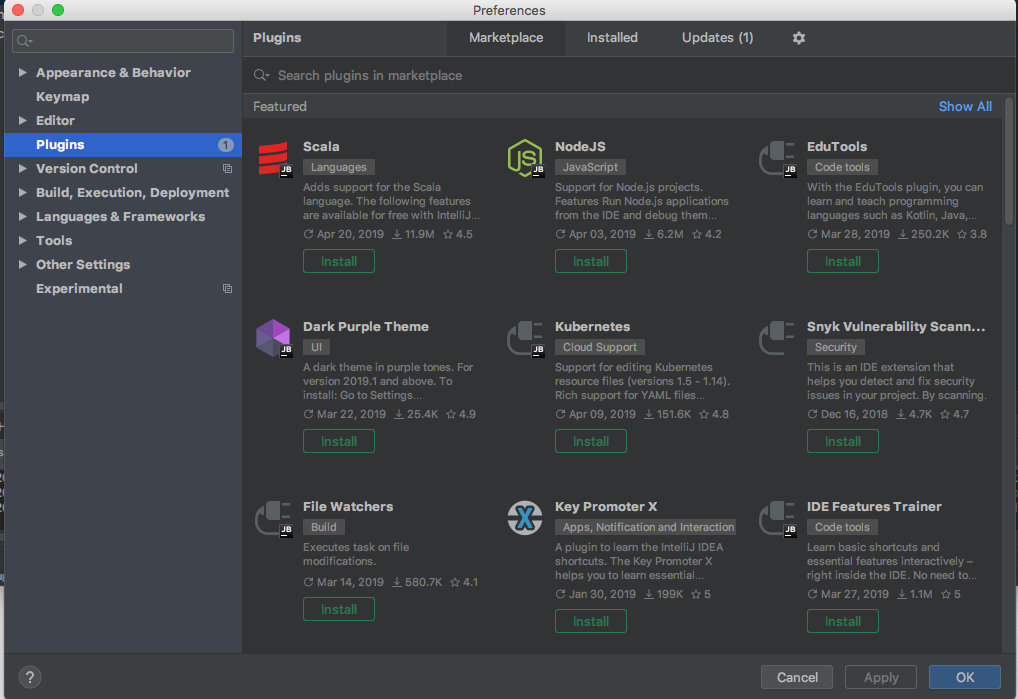This screenshot has height=699, width=1018.
Task: Open the Updates (1) tab
Action: (x=717, y=38)
